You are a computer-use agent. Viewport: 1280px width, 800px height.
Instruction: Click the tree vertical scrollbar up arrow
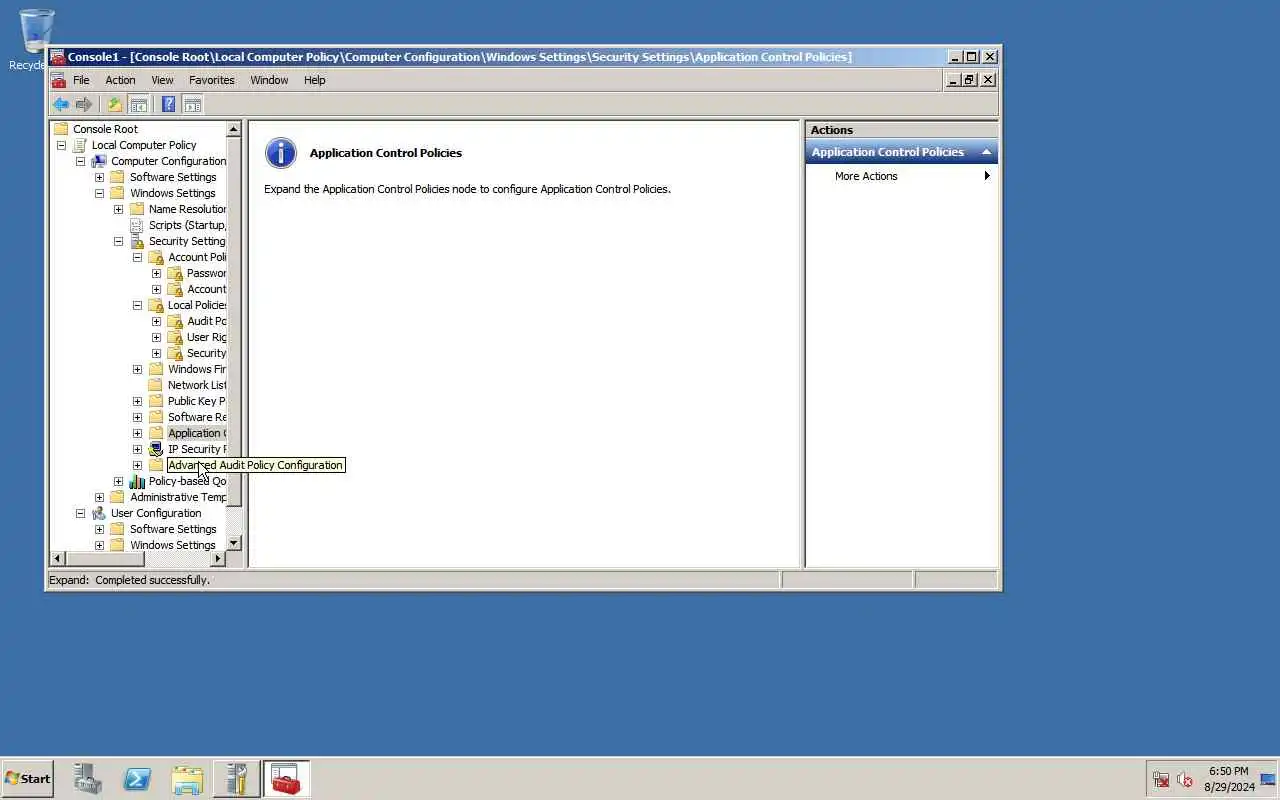point(234,129)
